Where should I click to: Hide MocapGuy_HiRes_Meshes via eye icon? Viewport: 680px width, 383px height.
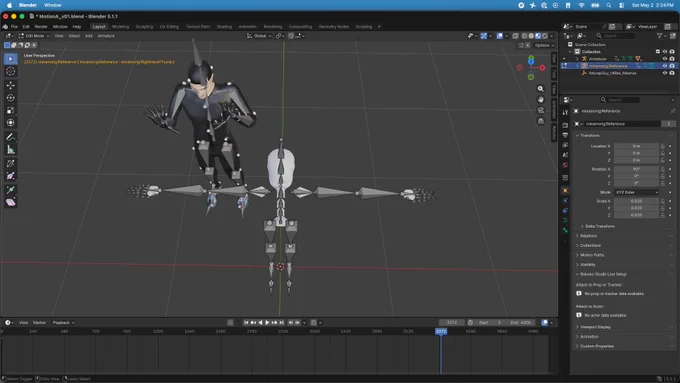[x=664, y=73]
